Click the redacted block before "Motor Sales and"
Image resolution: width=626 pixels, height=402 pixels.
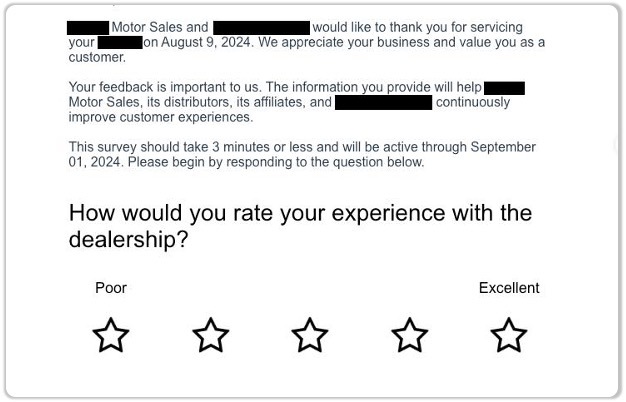coord(87,27)
